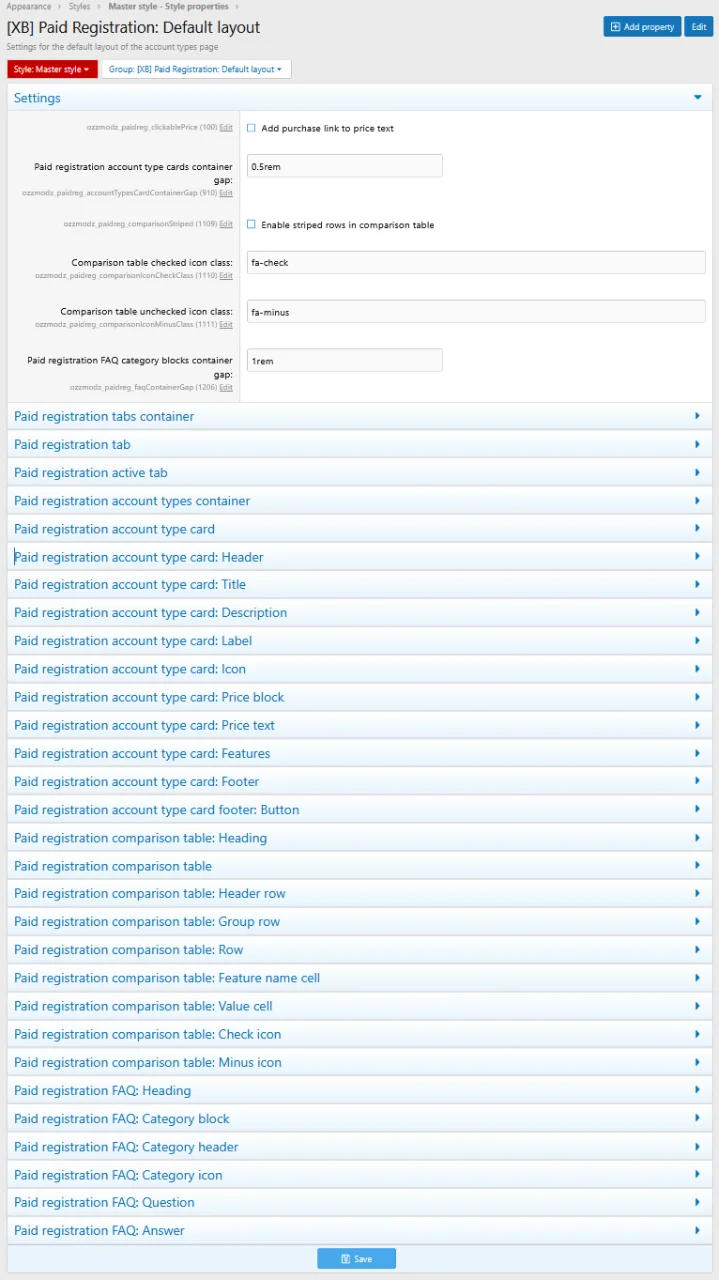Expand Paid registration tabs container section

pyautogui.click(x=360, y=416)
